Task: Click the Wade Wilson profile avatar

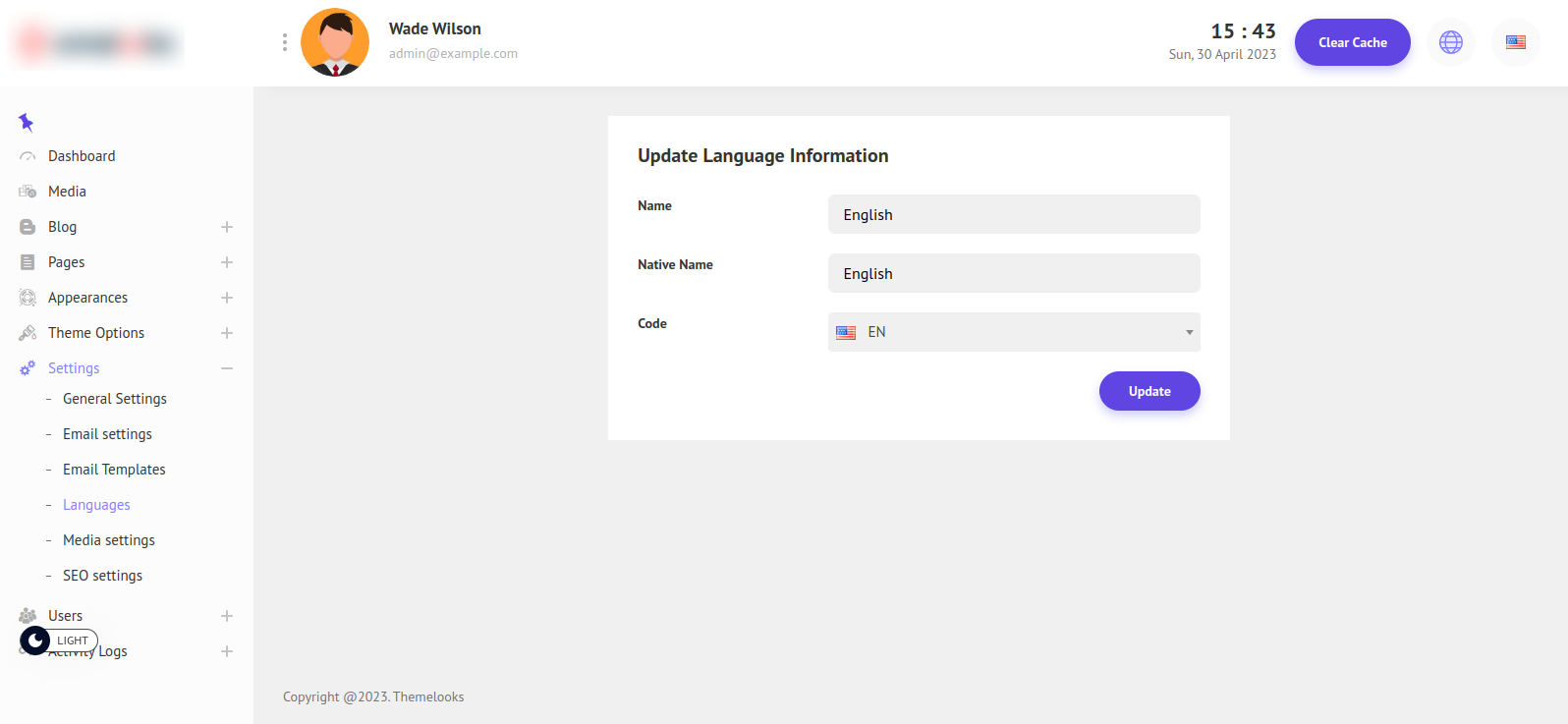Action: [x=335, y=42]
